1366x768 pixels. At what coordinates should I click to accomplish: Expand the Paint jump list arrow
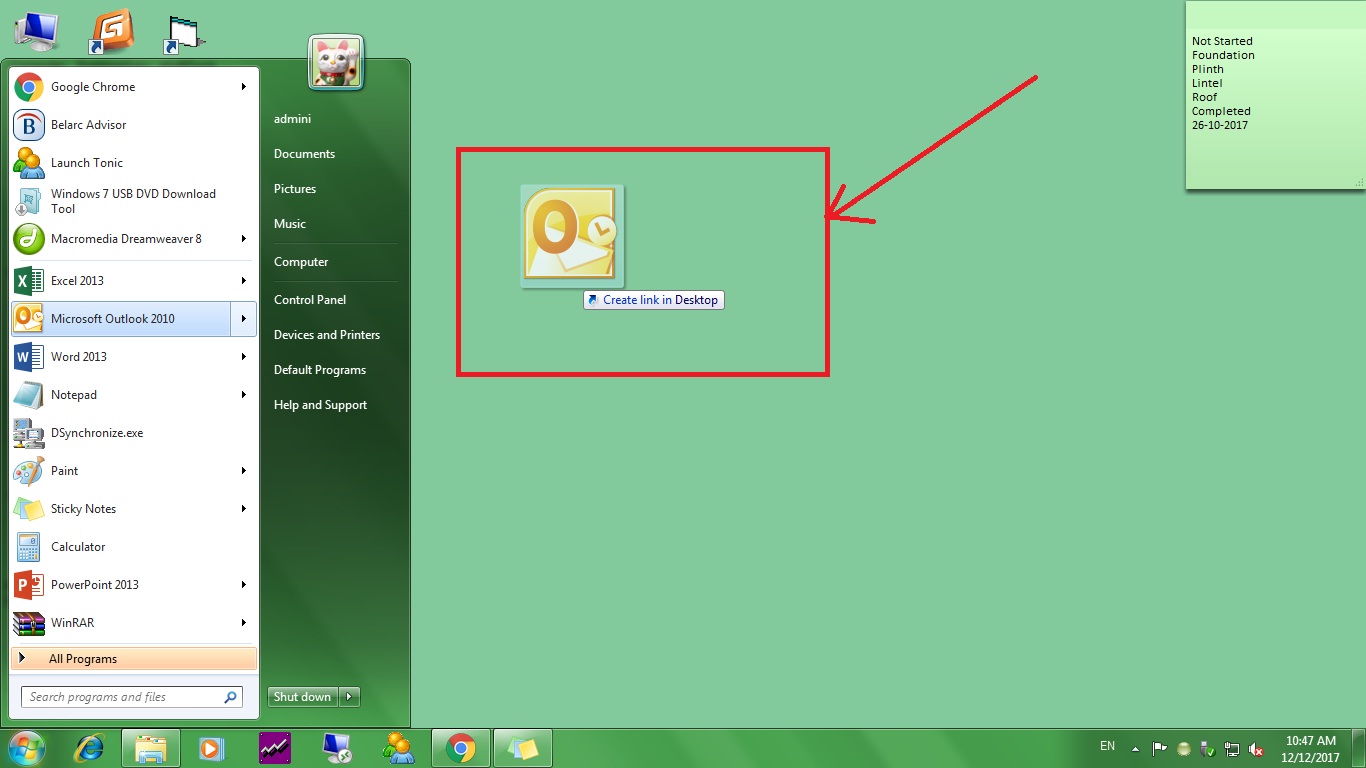point(244,471)
